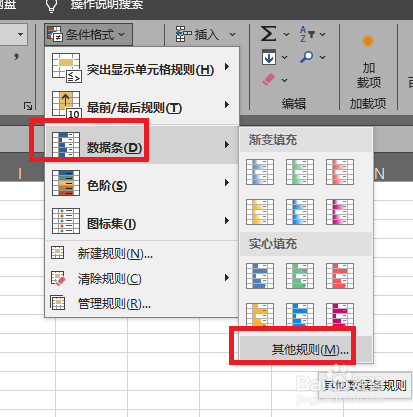Expand the Fill dropdown arrow
Image resolution: width=413 pixels, height=417 pixels.
coord(284,58)
